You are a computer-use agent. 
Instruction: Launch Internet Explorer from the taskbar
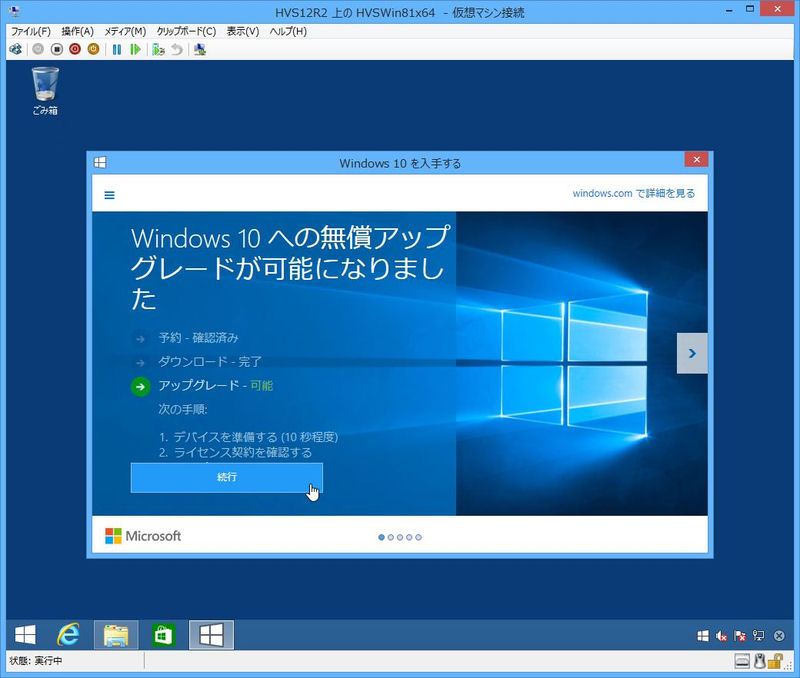[x=68, y=635]
